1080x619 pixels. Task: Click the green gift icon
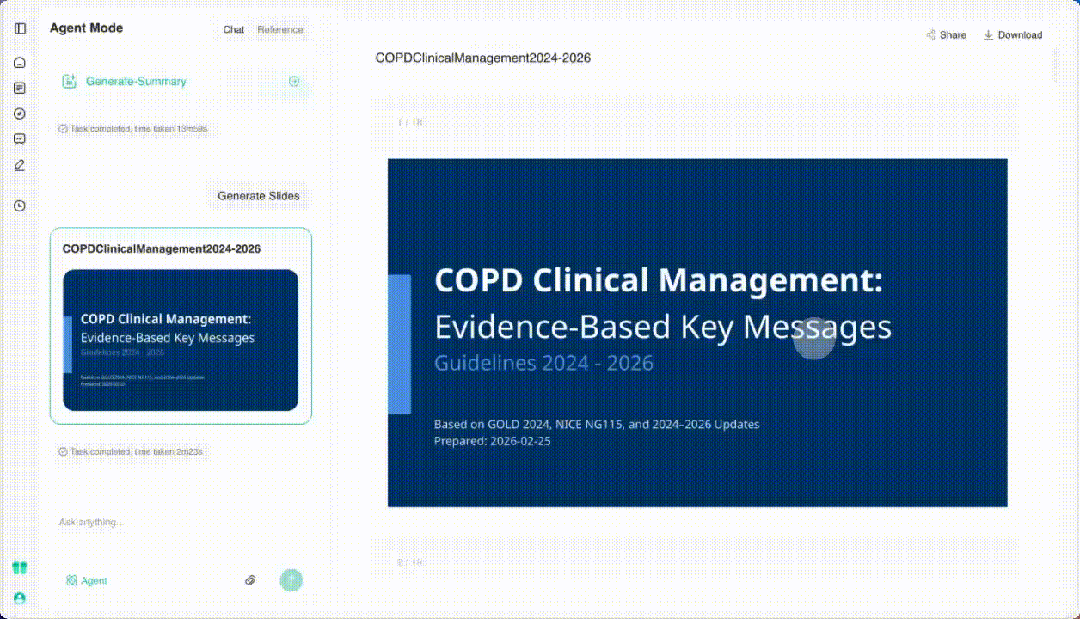[20, 568]
